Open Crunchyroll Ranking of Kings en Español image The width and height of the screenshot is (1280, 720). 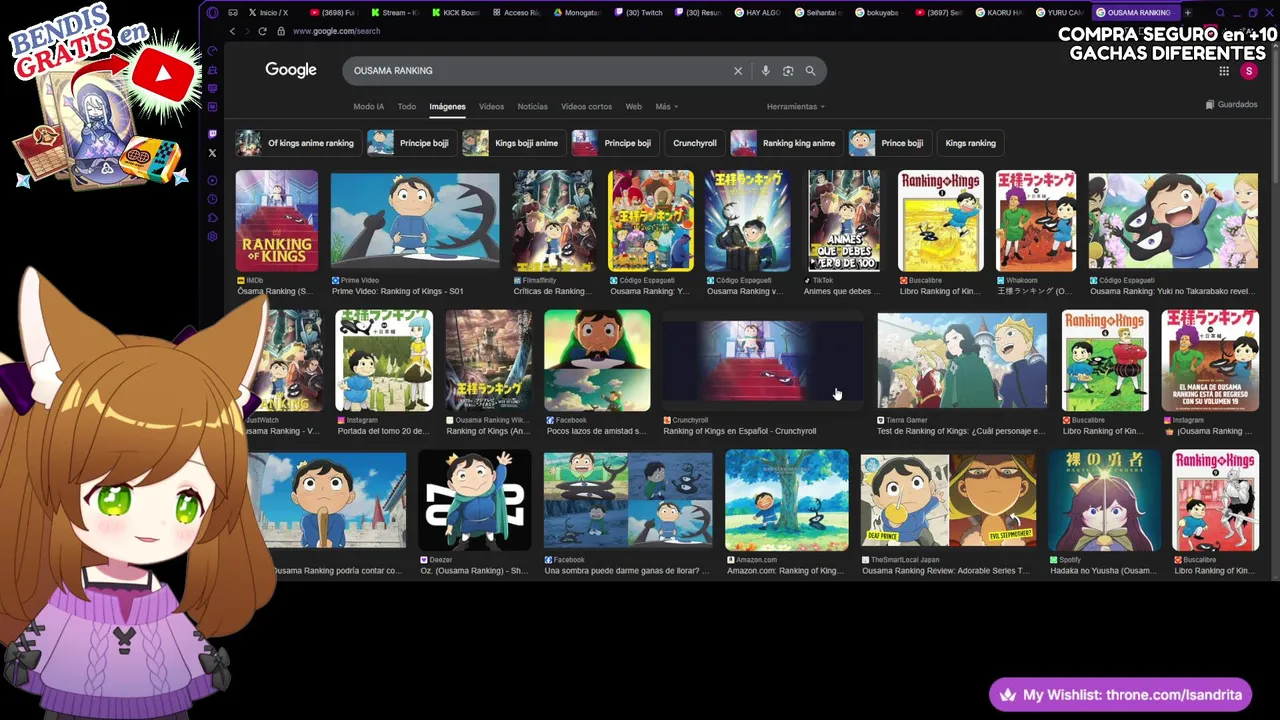tap(763, 361)
